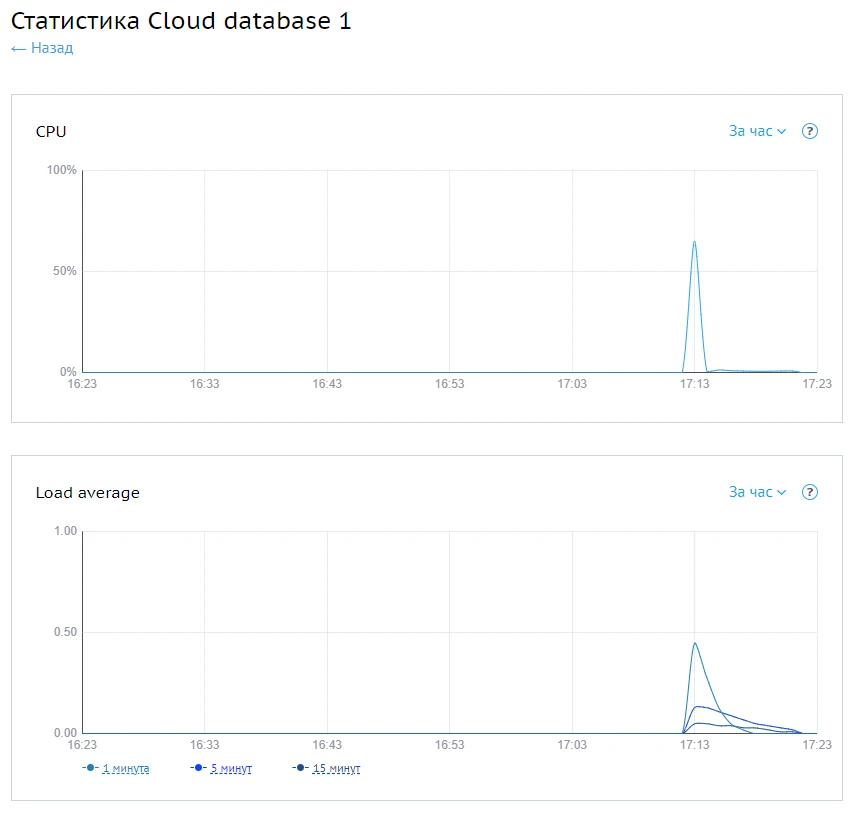Viewport: 856px width, 815px height.
Task: Click the Load average panel heading
Action: tap(88, 492)
